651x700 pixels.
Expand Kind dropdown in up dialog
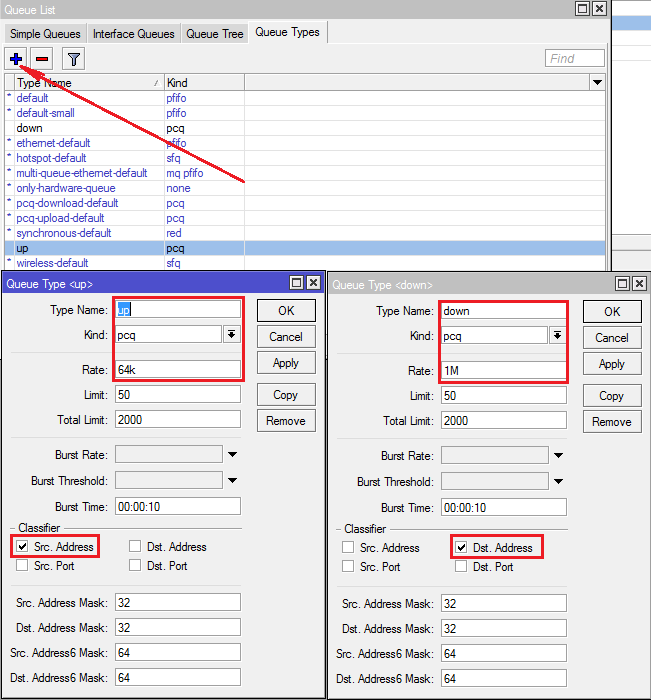point(232,335)
